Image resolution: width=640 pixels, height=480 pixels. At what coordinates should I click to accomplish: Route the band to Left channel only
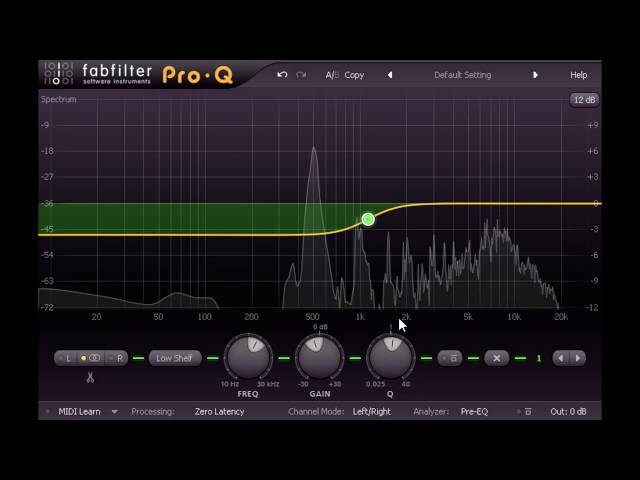(x=66, y=358)
